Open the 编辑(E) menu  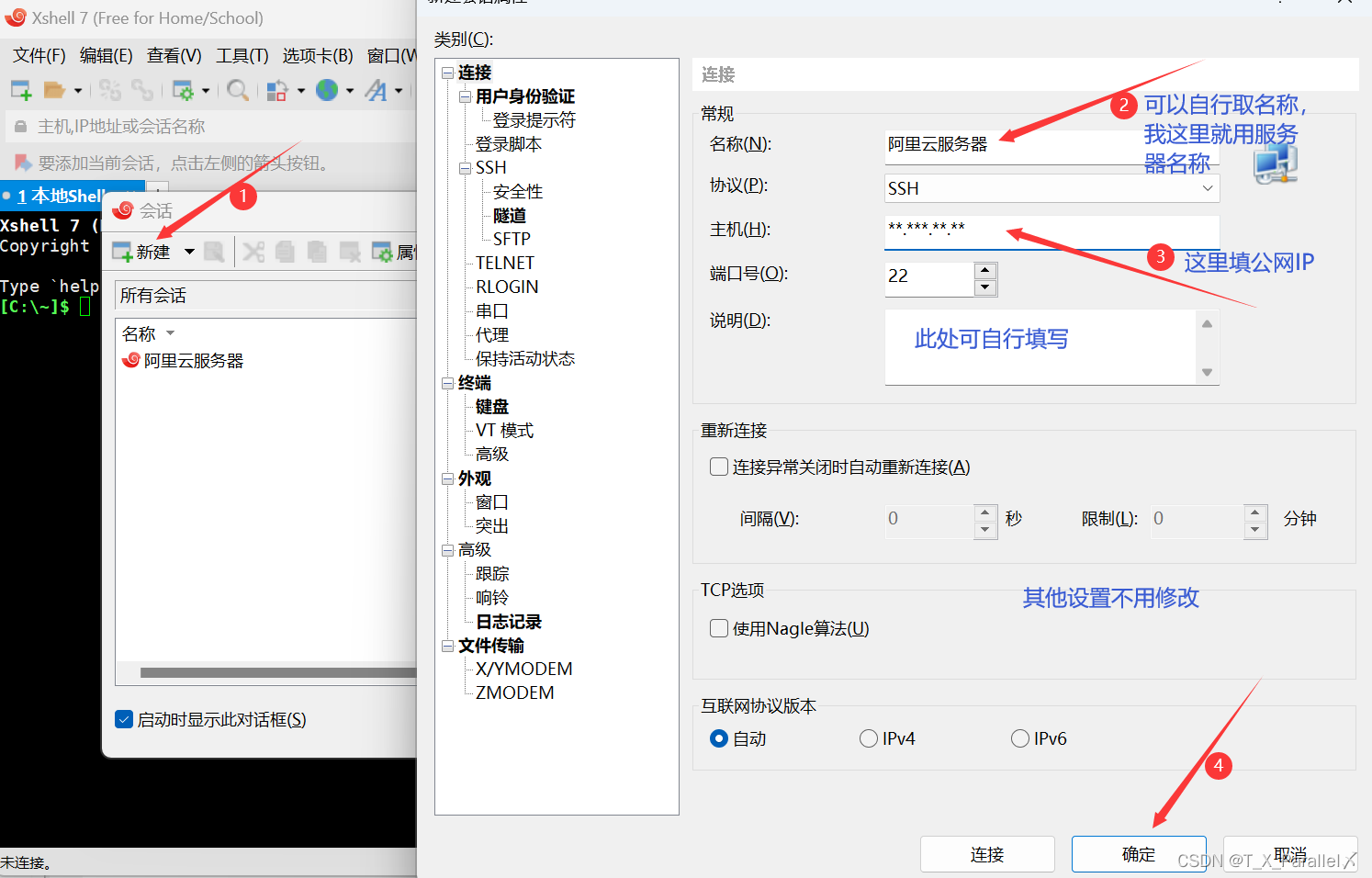[x=107, y=55]
